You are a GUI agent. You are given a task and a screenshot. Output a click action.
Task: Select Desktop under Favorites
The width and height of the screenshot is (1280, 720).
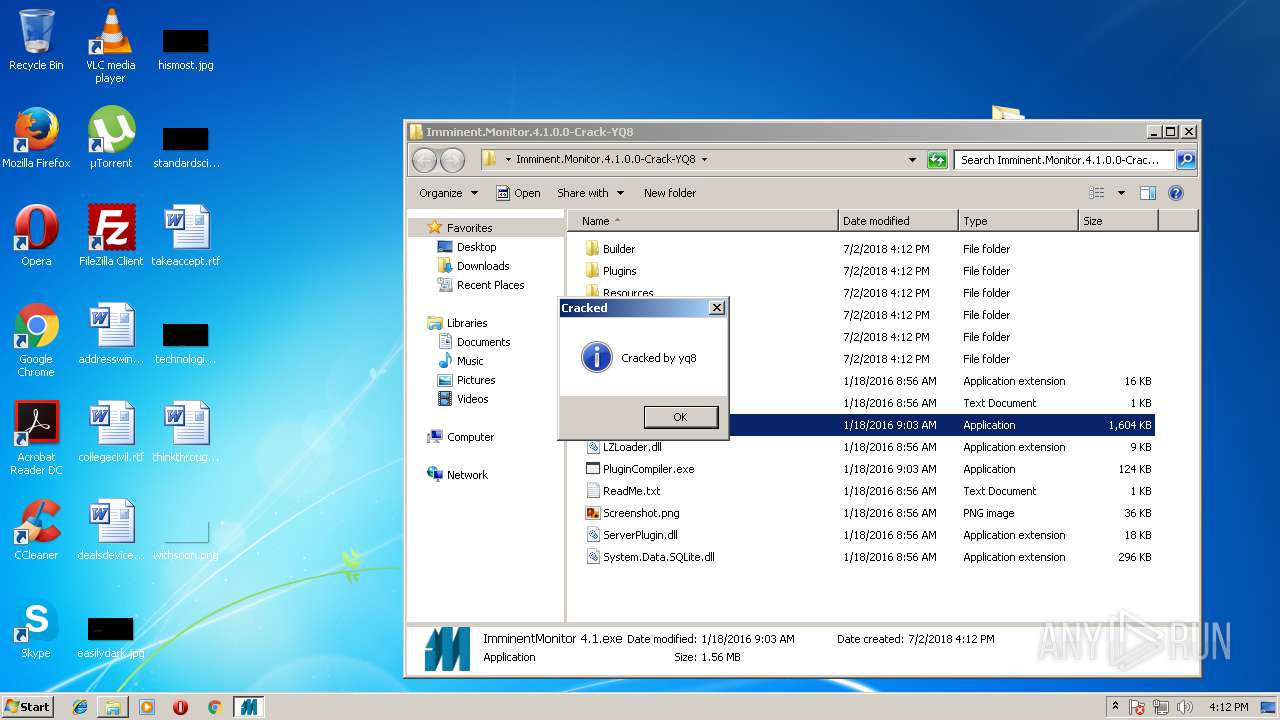click(x=467, y=247)
